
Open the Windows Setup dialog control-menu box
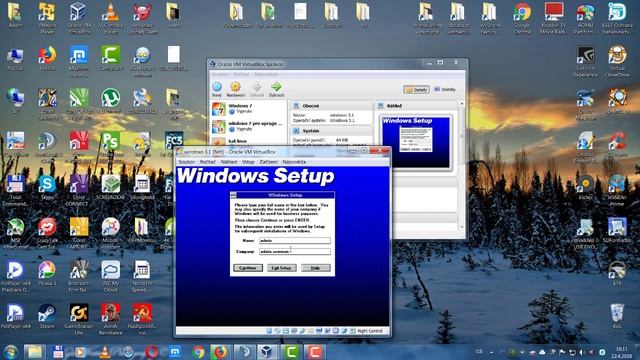click(x=233, y=195)
